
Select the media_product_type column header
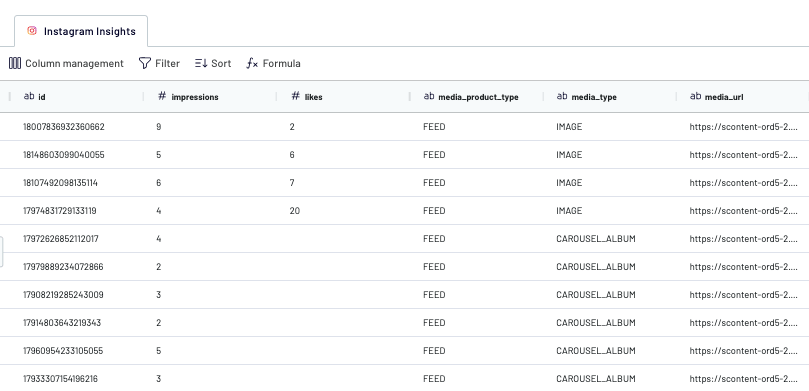(x=476, y=96)
